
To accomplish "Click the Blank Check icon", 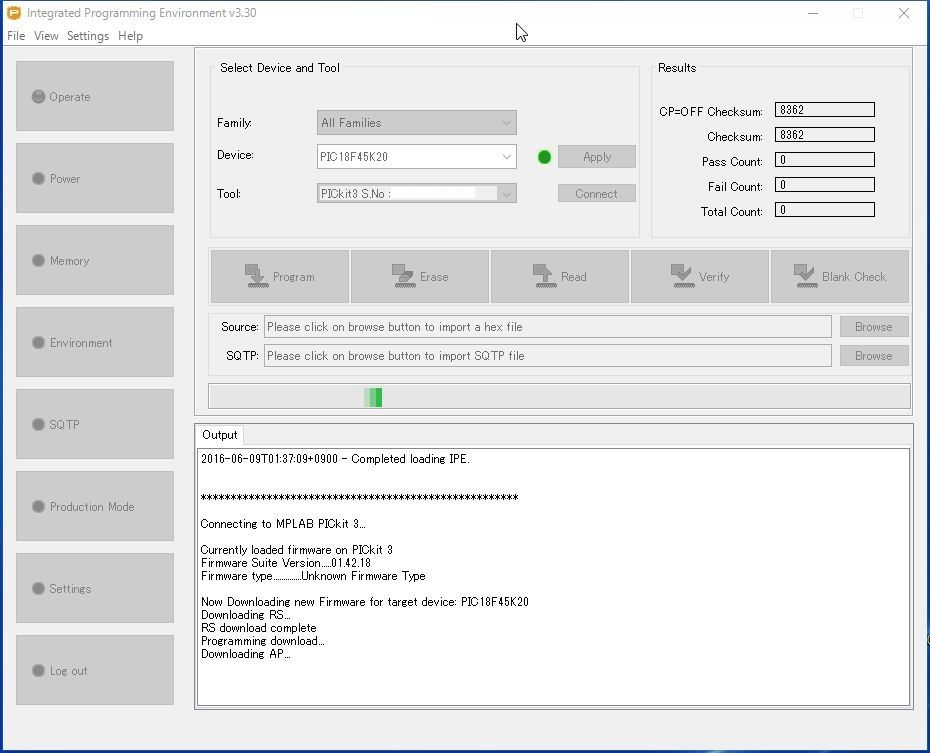I will coord(805,276).
